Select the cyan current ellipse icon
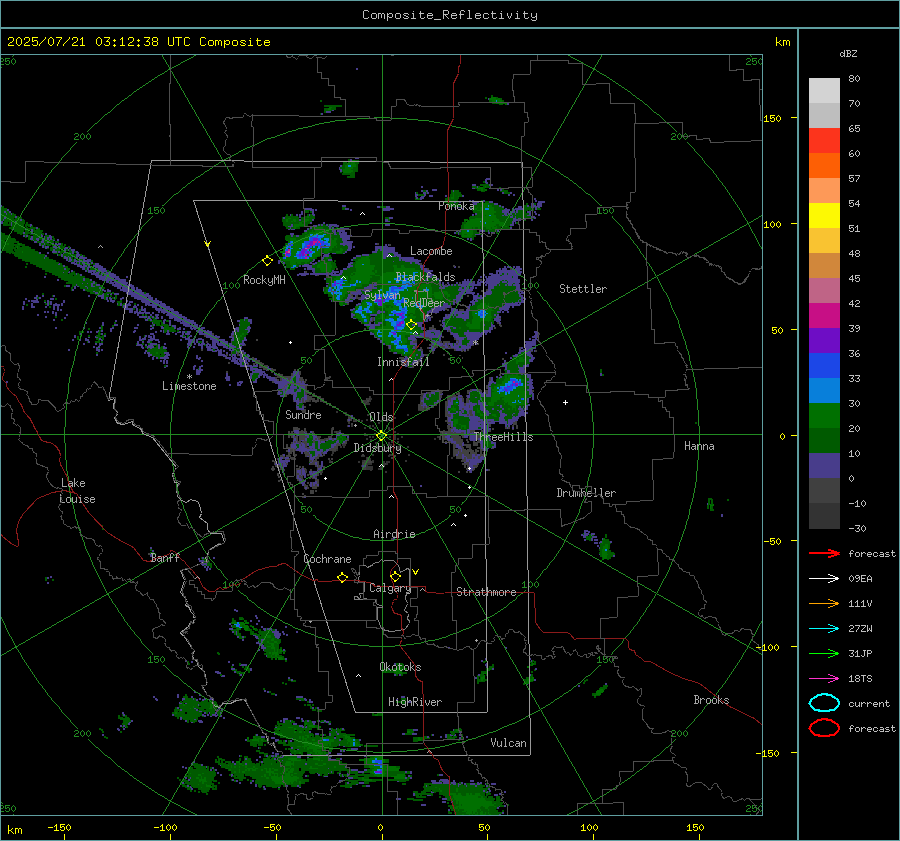Image resolution: width=900 pixels, height=841 pixels. point(824,703)
